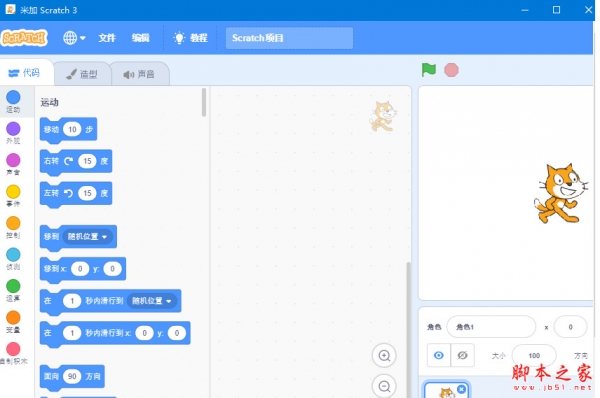Zoom in the code workspace
This screenshot has height=398, width=600.
[384, 356]
